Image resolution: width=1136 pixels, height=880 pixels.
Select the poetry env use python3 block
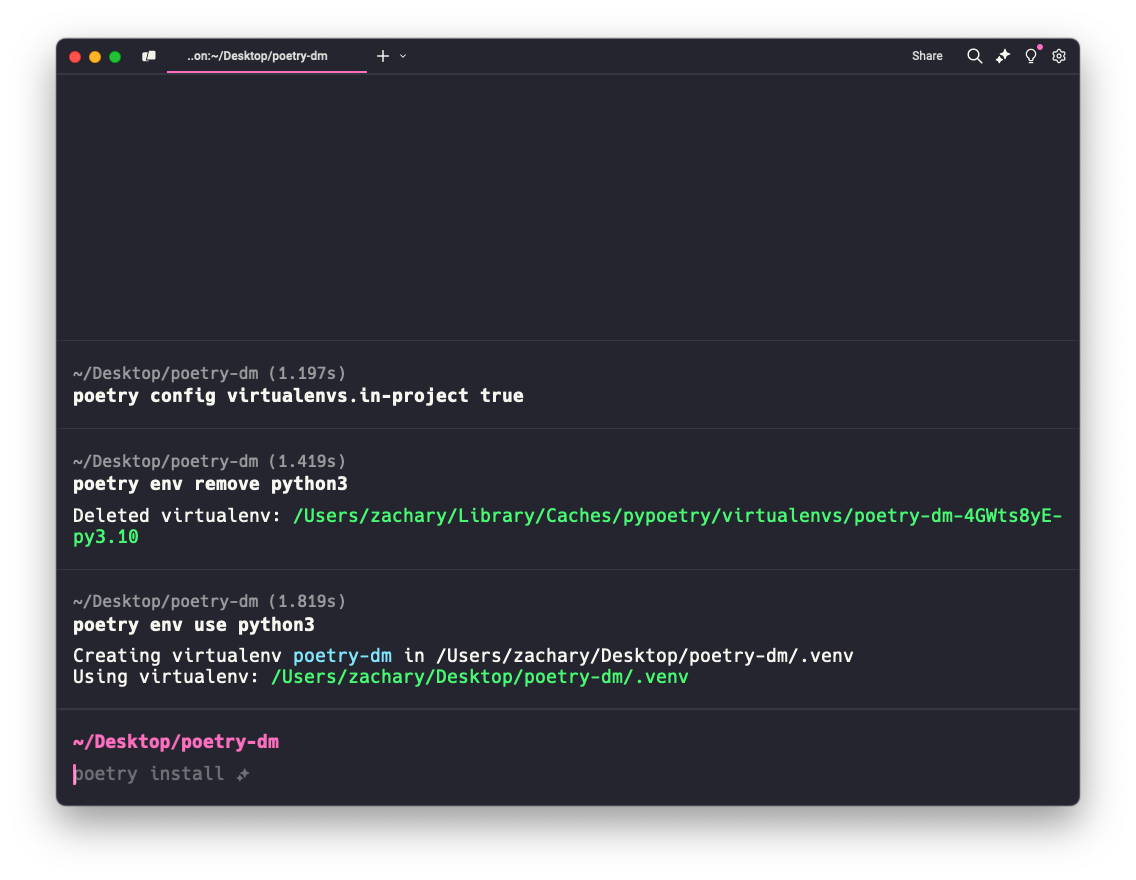coord(194,625)
